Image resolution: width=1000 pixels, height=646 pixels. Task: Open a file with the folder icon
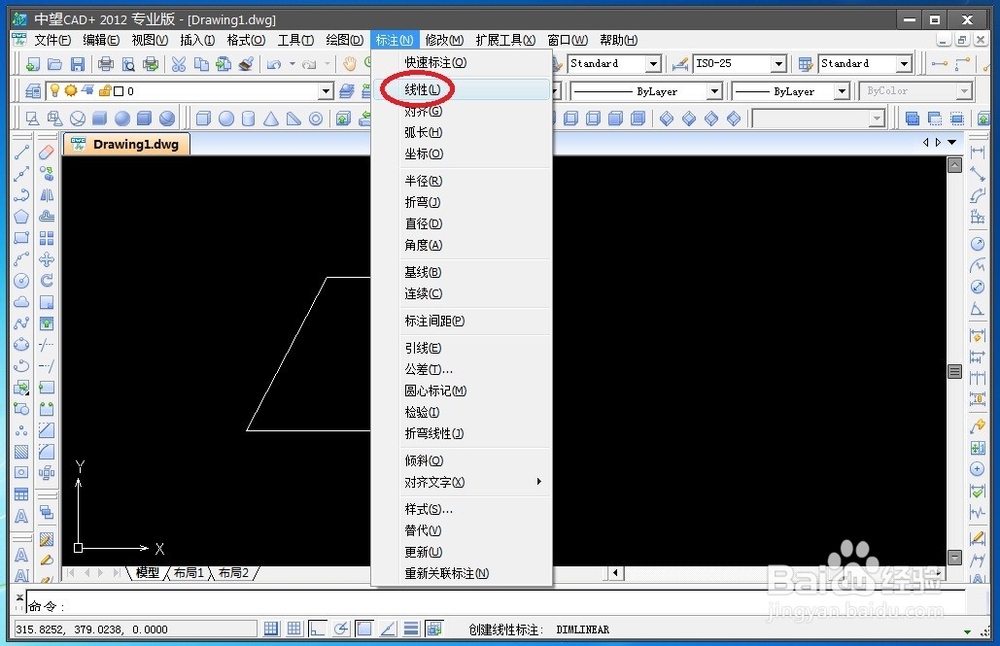point(55,64)
